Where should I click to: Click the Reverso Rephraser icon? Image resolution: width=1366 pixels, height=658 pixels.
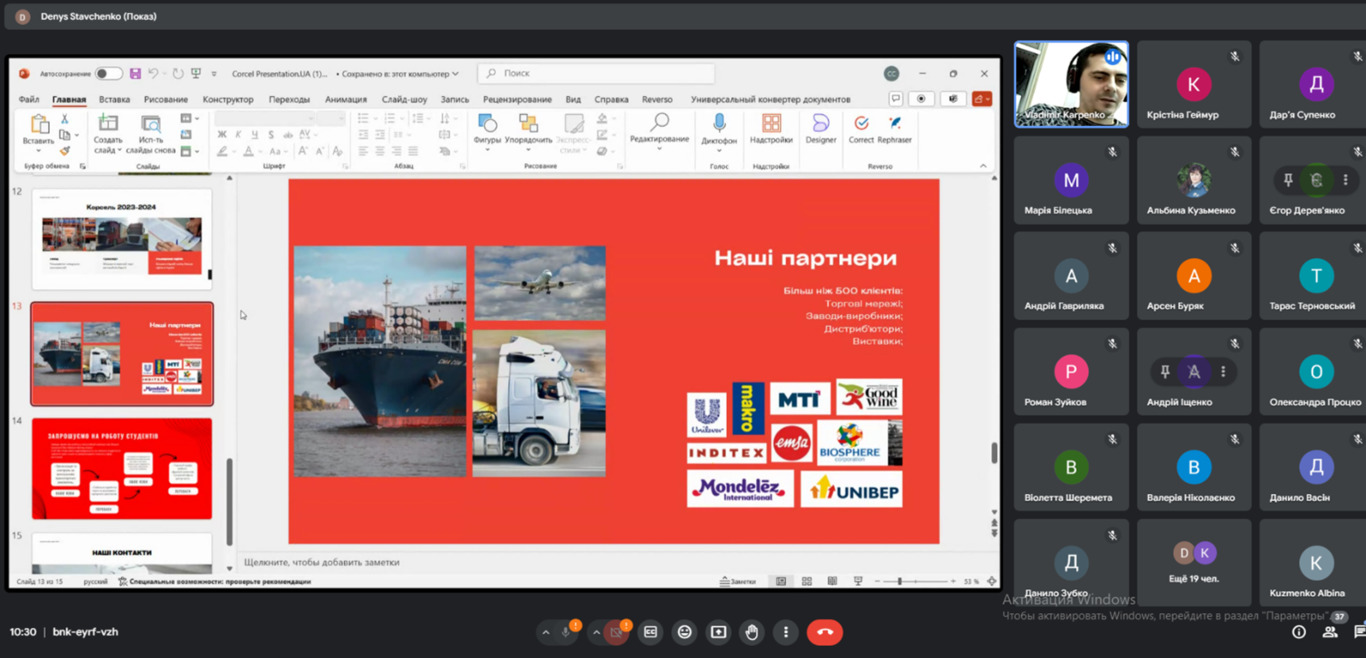(x=895, y=123)
